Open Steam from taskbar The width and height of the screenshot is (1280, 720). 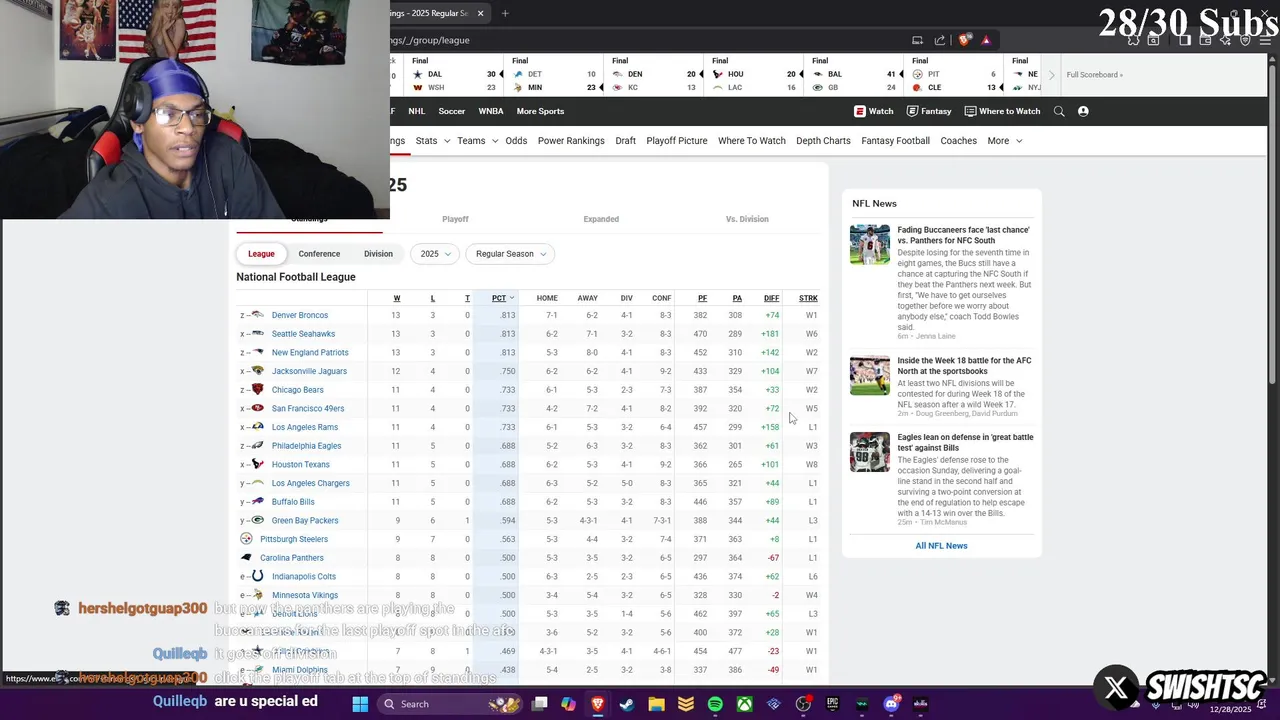pyautogui.click(x=627, y=704)
